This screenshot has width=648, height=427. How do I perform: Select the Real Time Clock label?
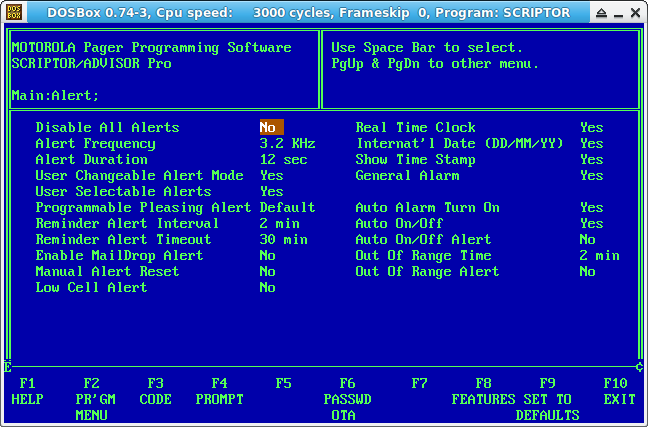click(x=415, y=127)
